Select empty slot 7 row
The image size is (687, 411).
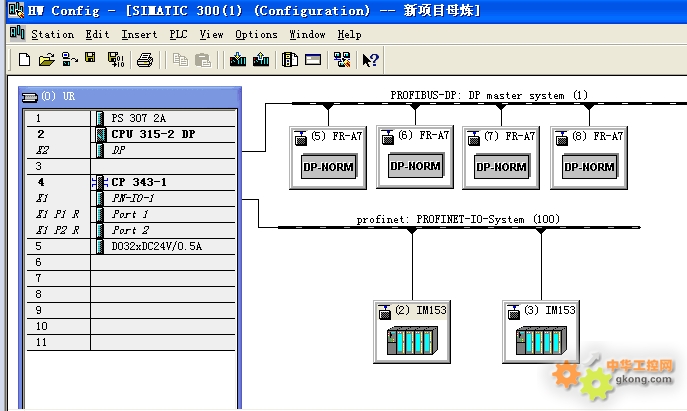coord(131,278)
